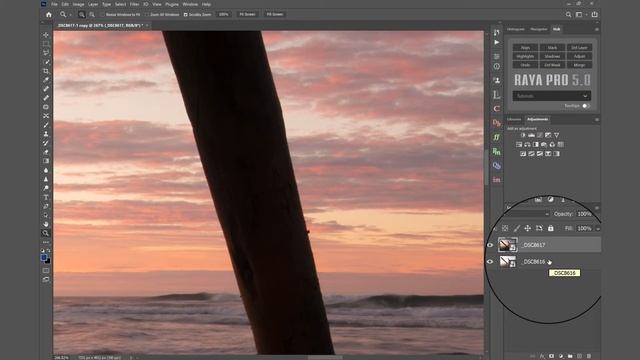The image size is (640, 360).
Task: Select the Zoom tool in left toolbar
Action: pyautogui.click(x=46, y=233)
